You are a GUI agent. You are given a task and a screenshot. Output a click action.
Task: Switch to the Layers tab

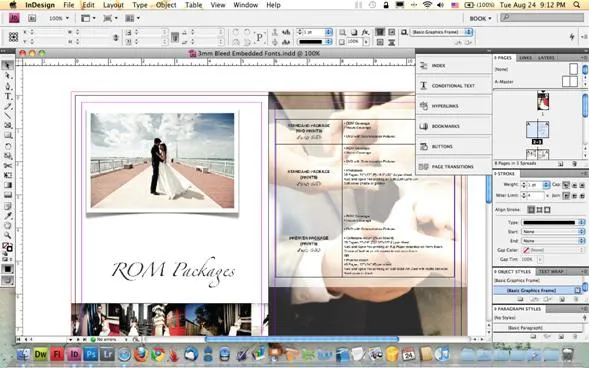tap(546, 58)
